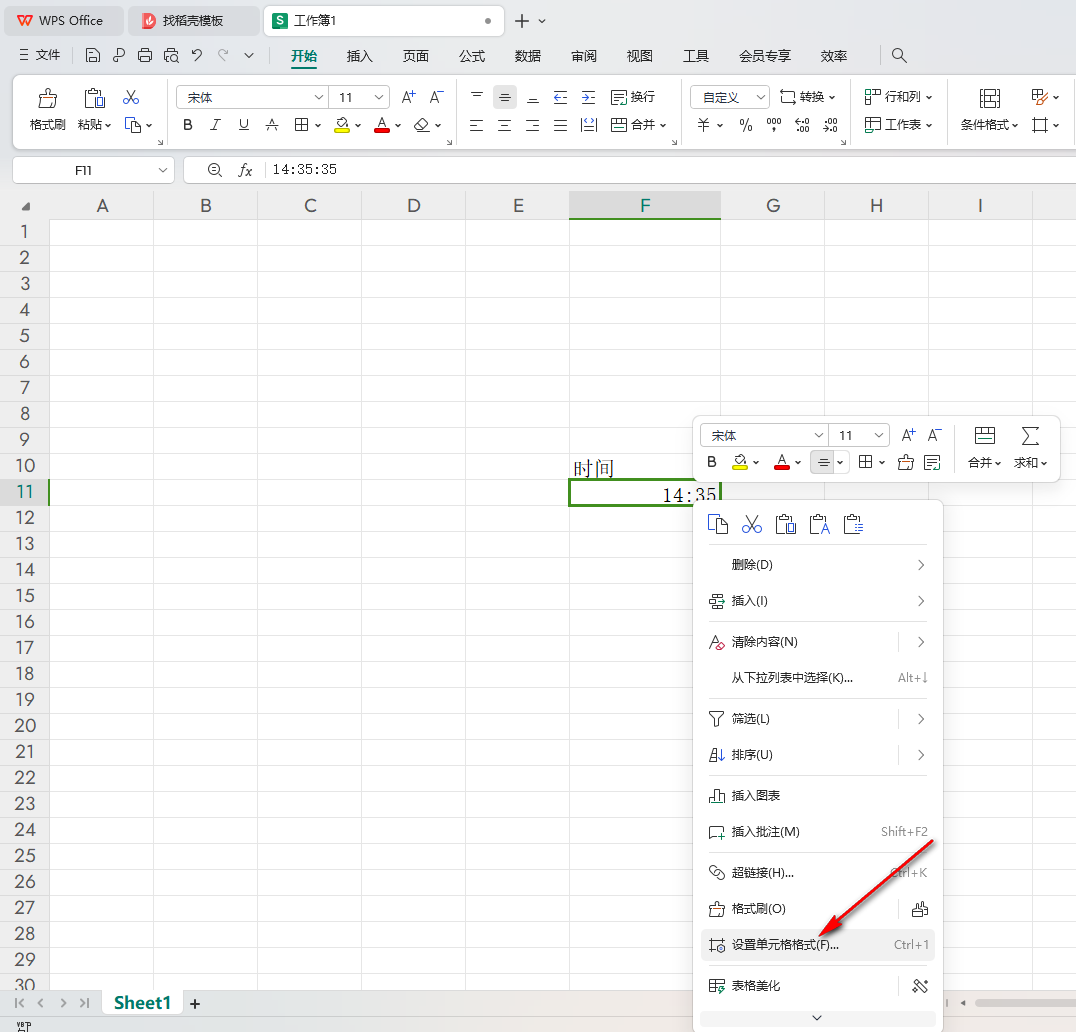The height and width of the screenshot is (1032, 1076).
Task: Expand the bottom chevron of context menu
Action: 817,1018
